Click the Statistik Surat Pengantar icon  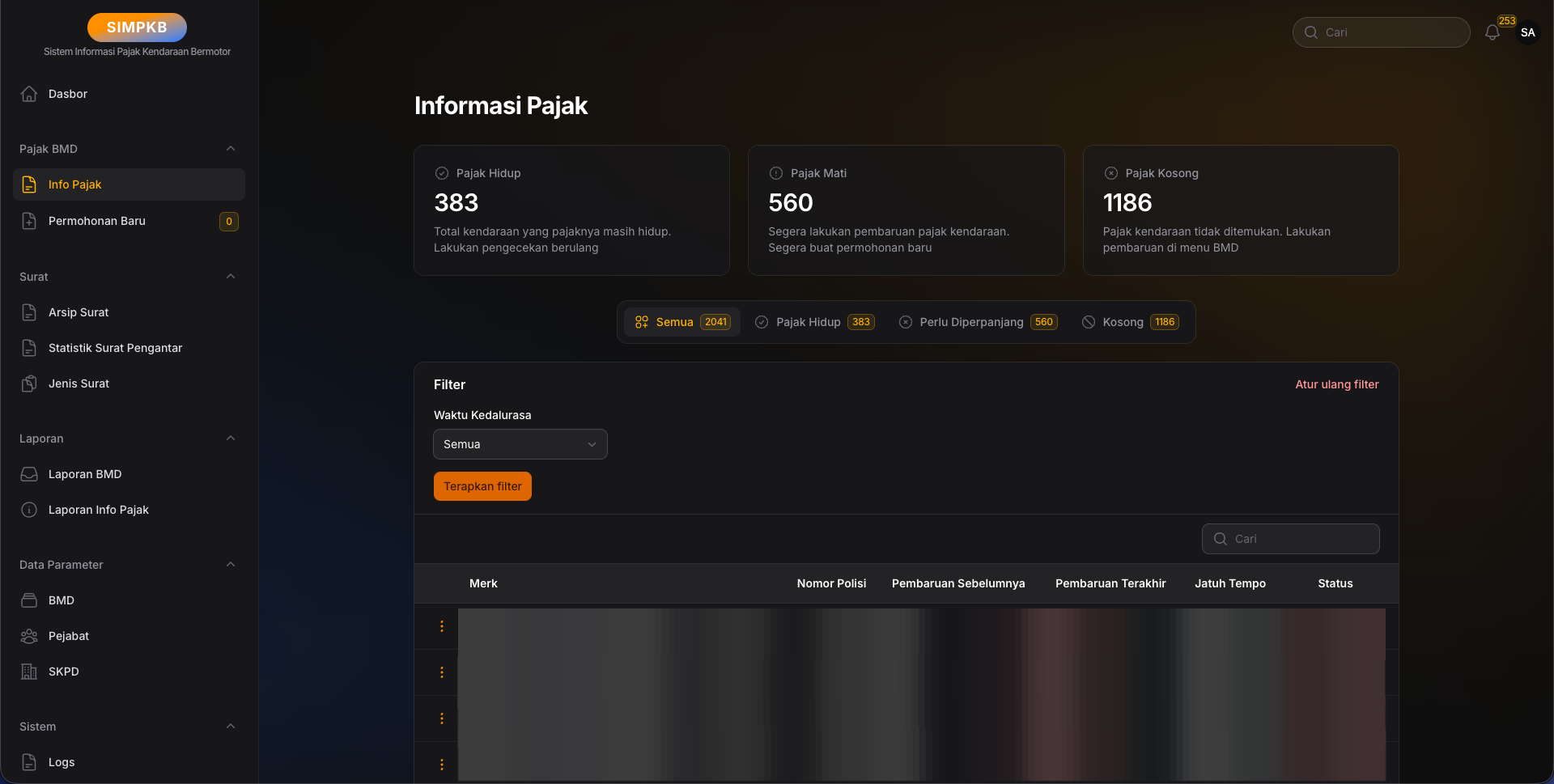tap(29, 348)
